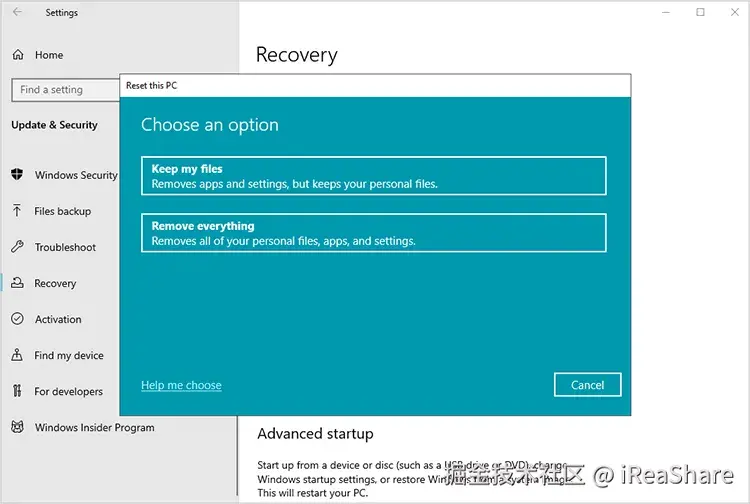The width and height of the screenshot is (750, 504).
Task: Click the Advanced startup heading
Action: pyautogui.click(x=315, y=433)
